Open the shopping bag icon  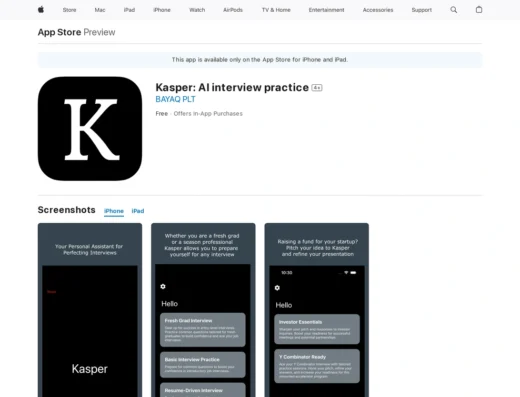click(479, 10)
